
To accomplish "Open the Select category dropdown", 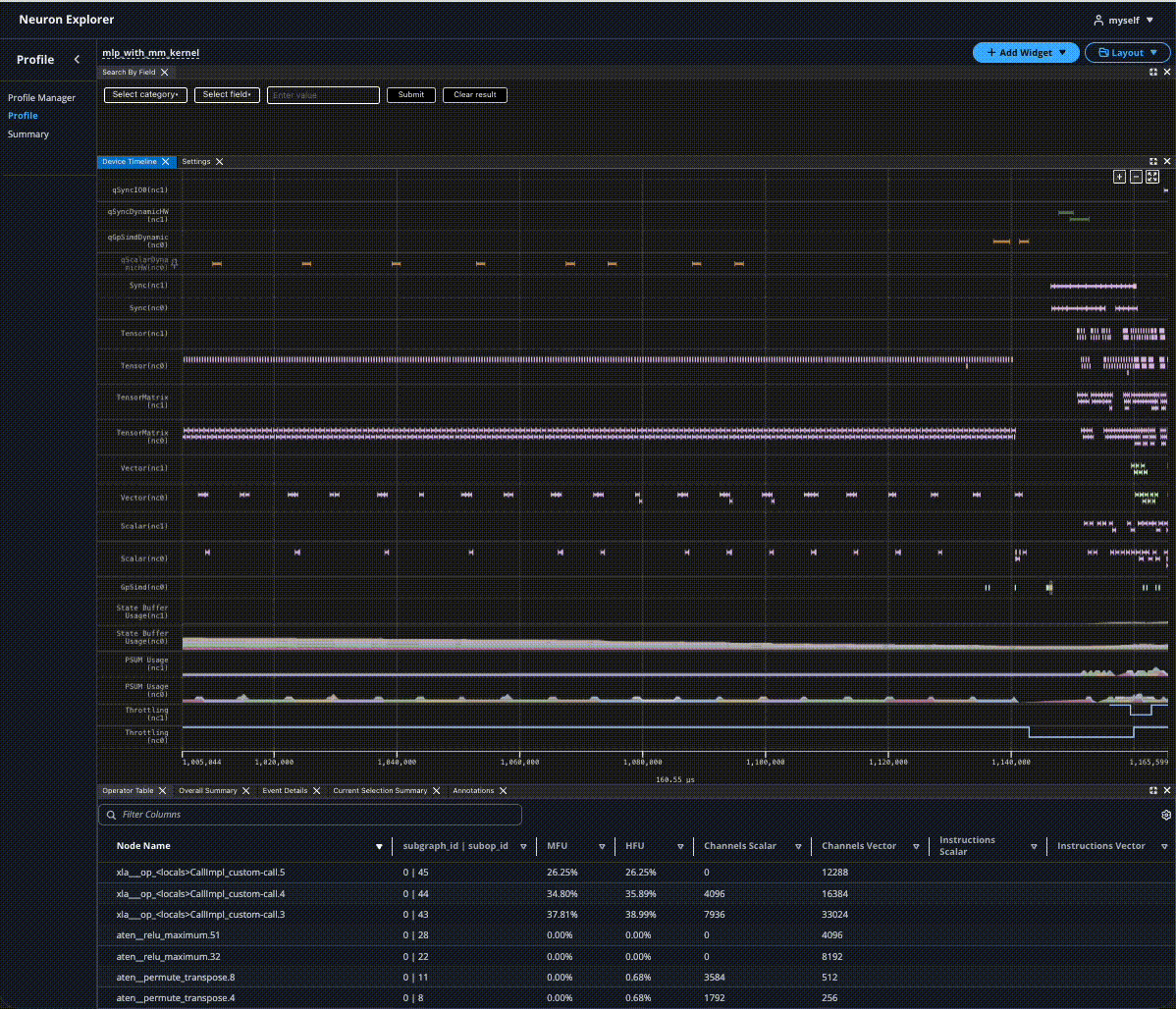I will [x=145, y=95].
